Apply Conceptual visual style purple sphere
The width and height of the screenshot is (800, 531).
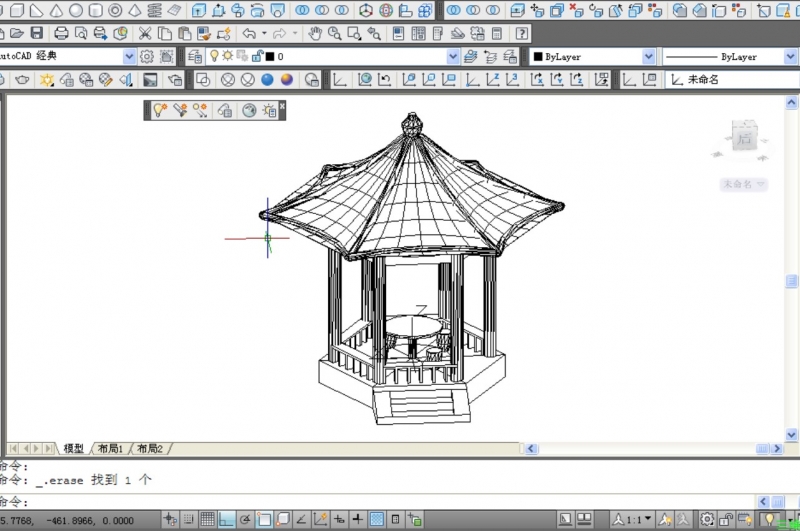pyautogui.click(x=287, y=80)
